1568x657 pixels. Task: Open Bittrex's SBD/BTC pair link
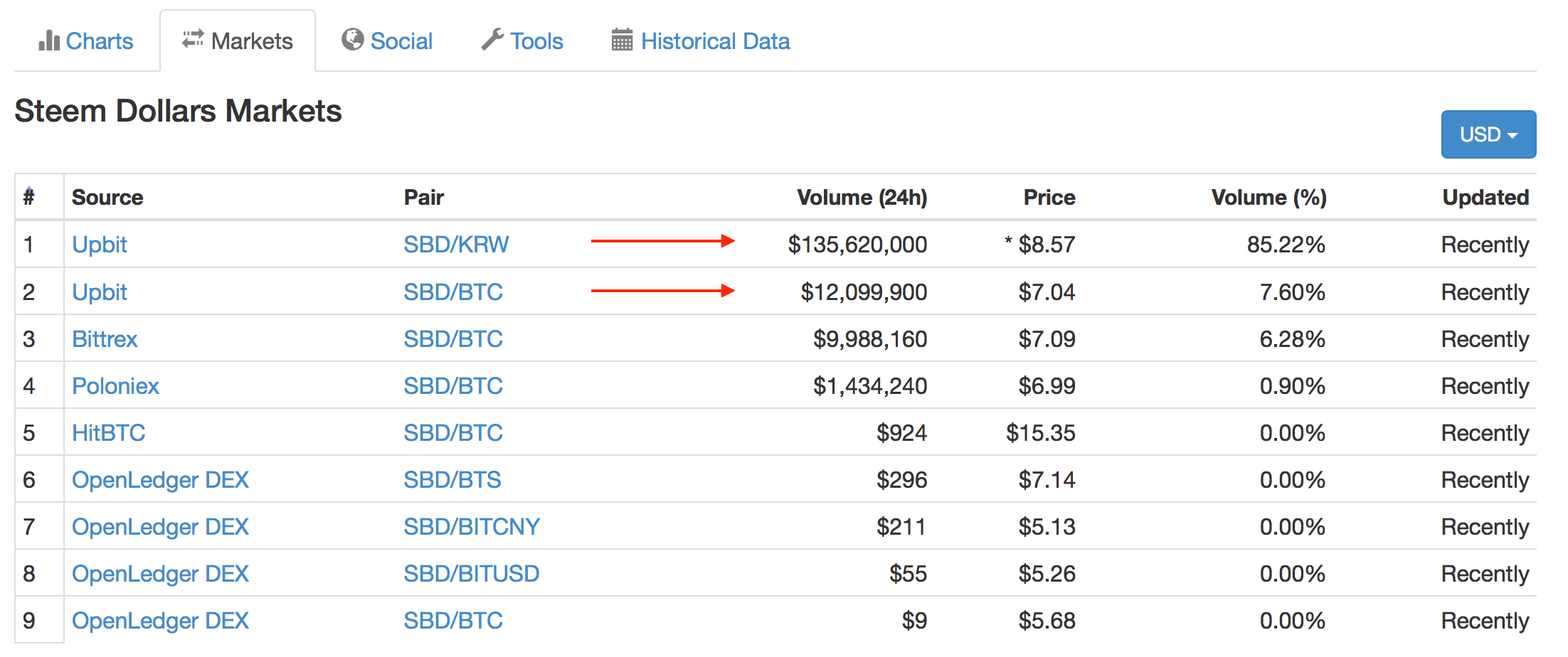[x=453, y=339]
